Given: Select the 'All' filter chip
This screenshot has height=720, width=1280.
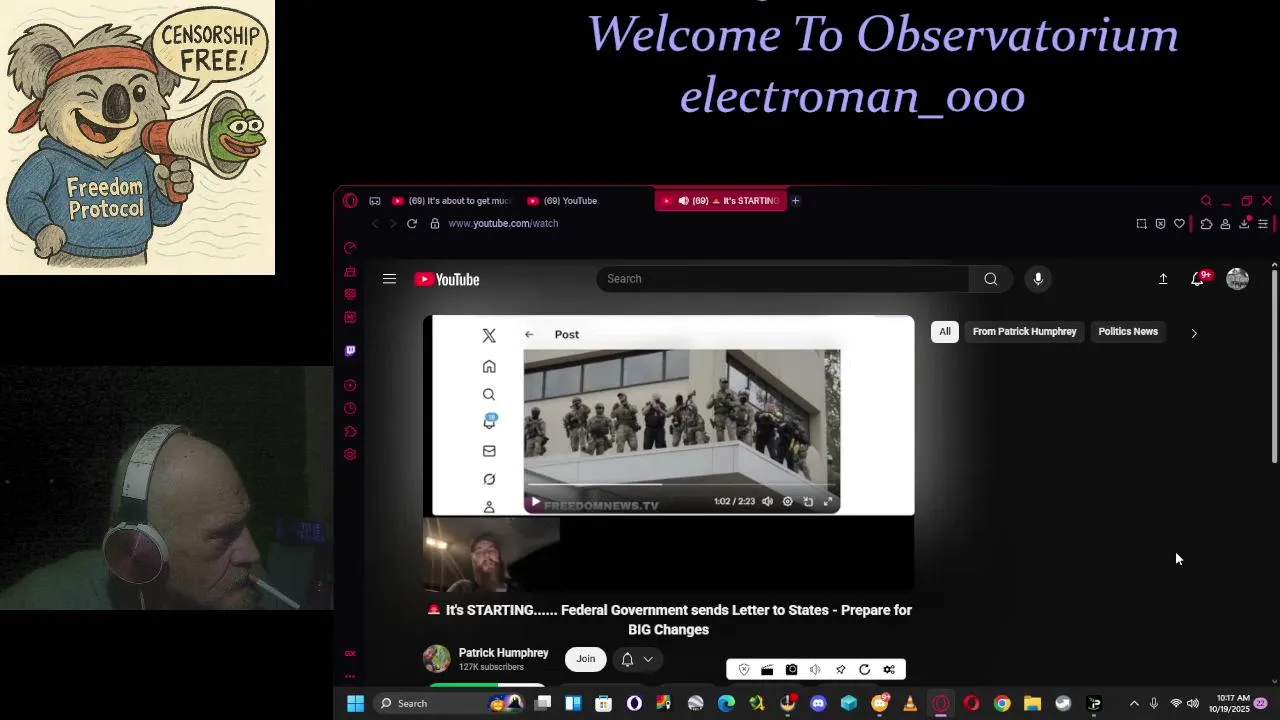Looking at the screenshot, I should pyautogui.click(x=945, y=331).
